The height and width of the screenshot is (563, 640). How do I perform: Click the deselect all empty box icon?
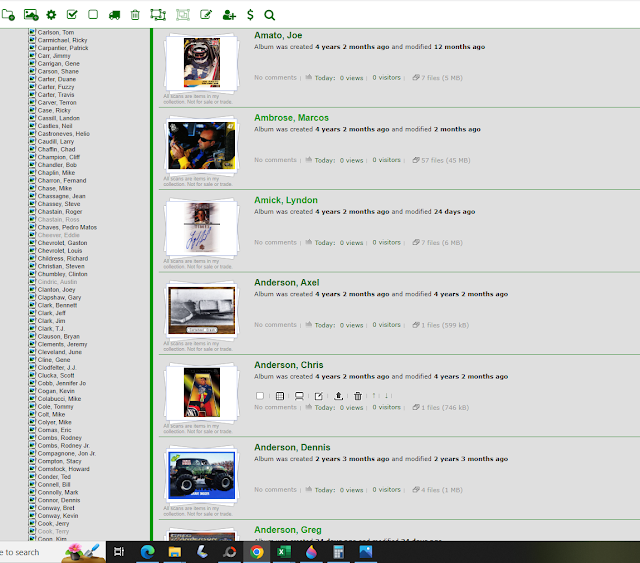(93, 15)
